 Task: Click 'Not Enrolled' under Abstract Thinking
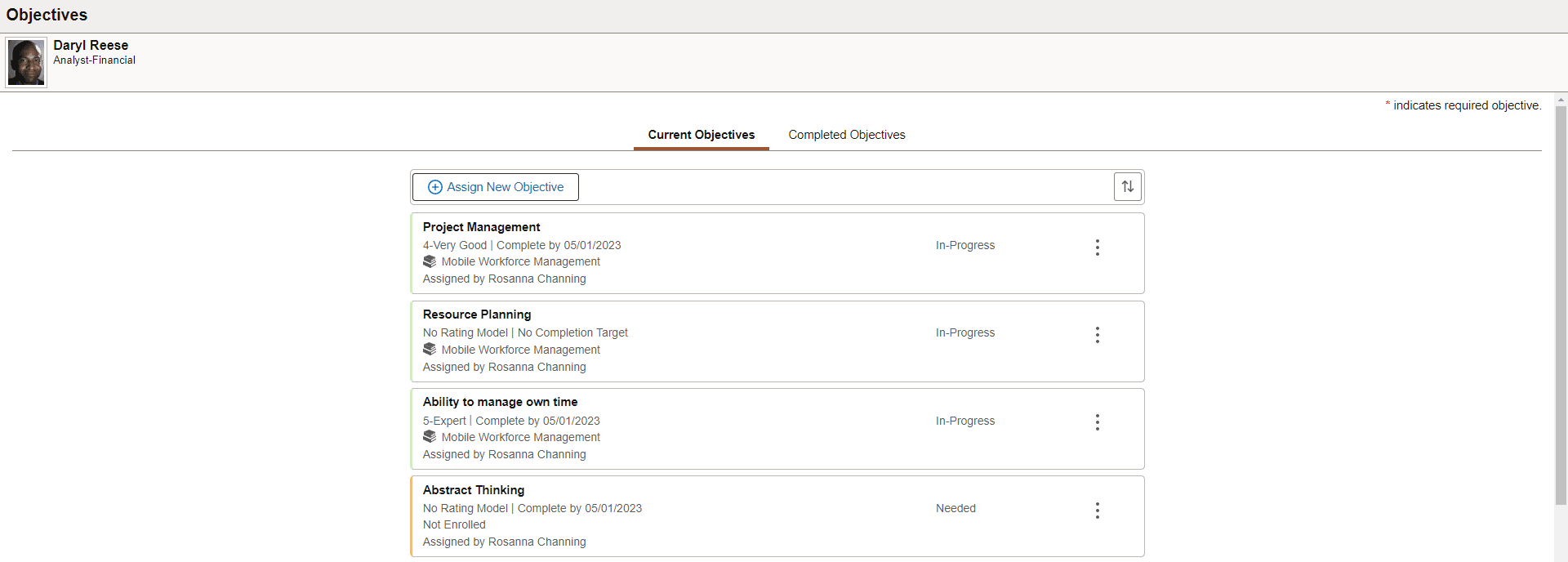454,524
